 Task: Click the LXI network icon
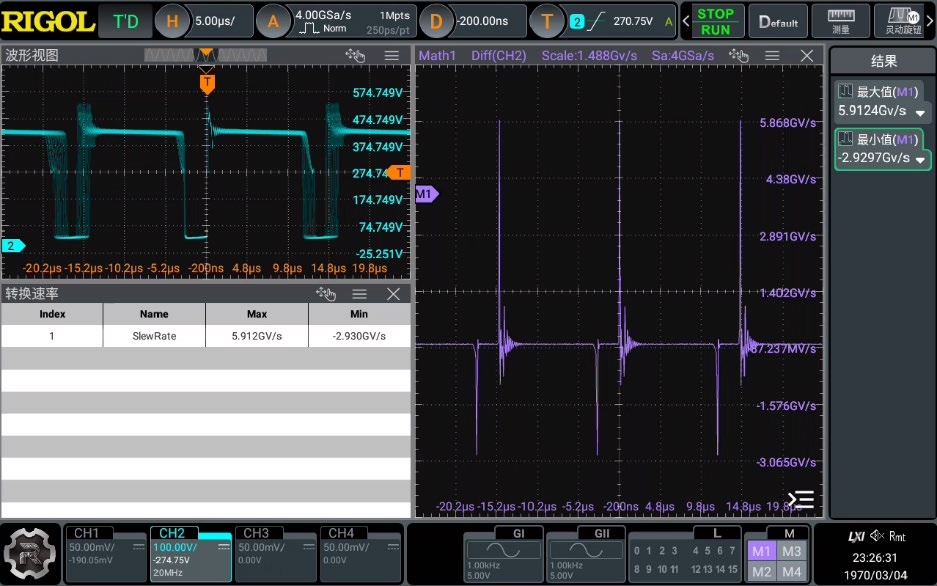pyautogui.click(x=856, y=536)
